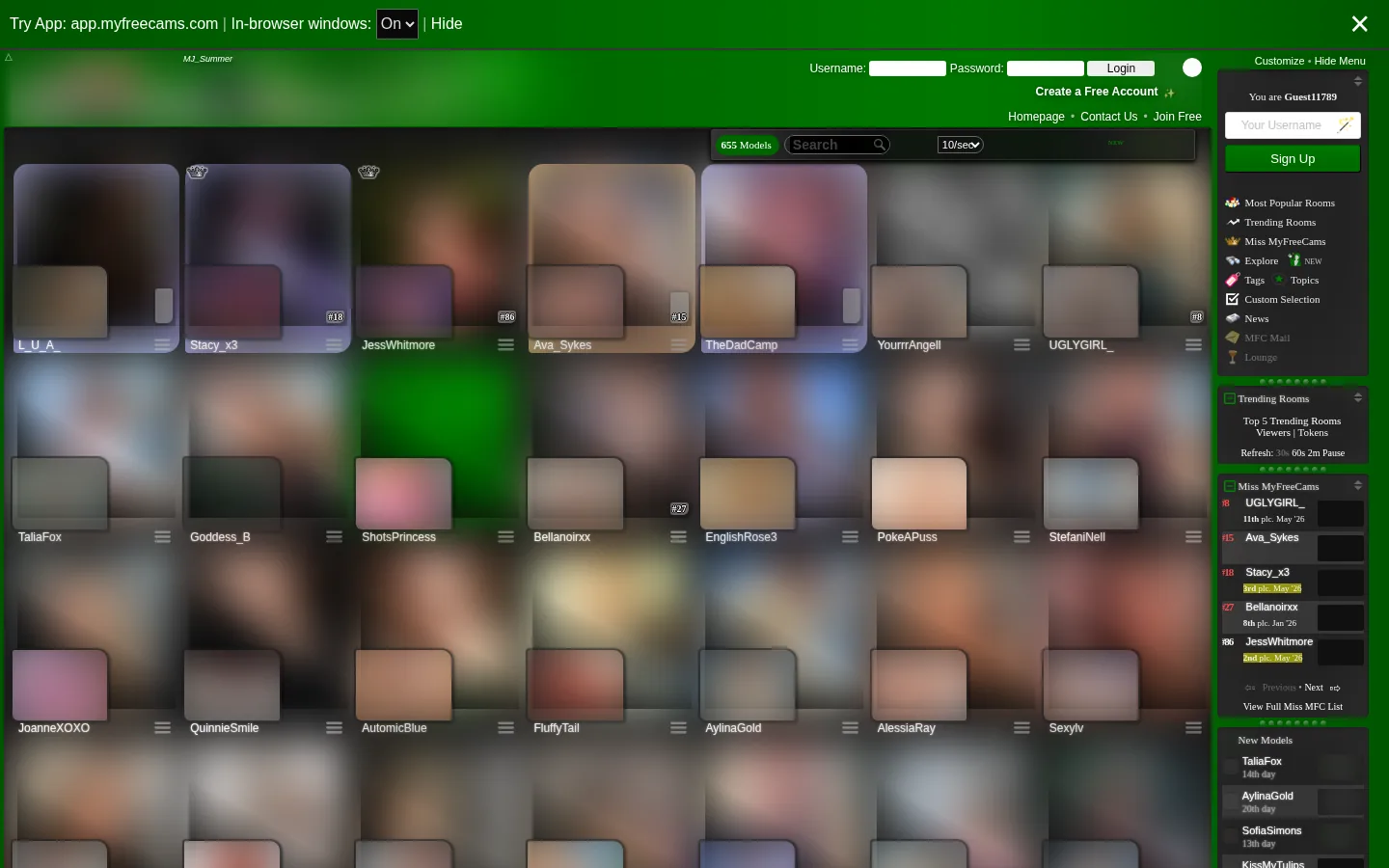Toggle the Custom Selection checkbox icon

point(1232,299)
